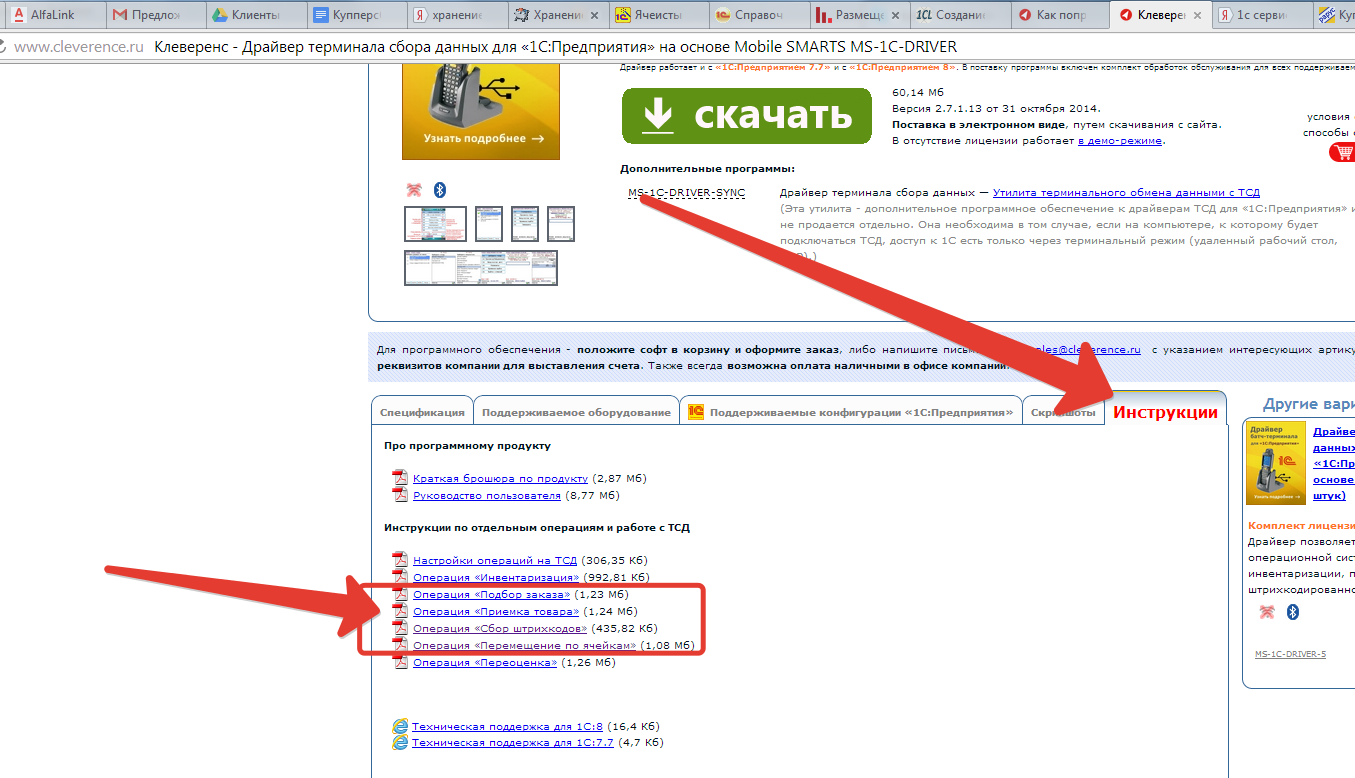Click the PDF icon beside Настройки операций на ТСД
Screen dimensions: 1355x778
pos(400,560)
